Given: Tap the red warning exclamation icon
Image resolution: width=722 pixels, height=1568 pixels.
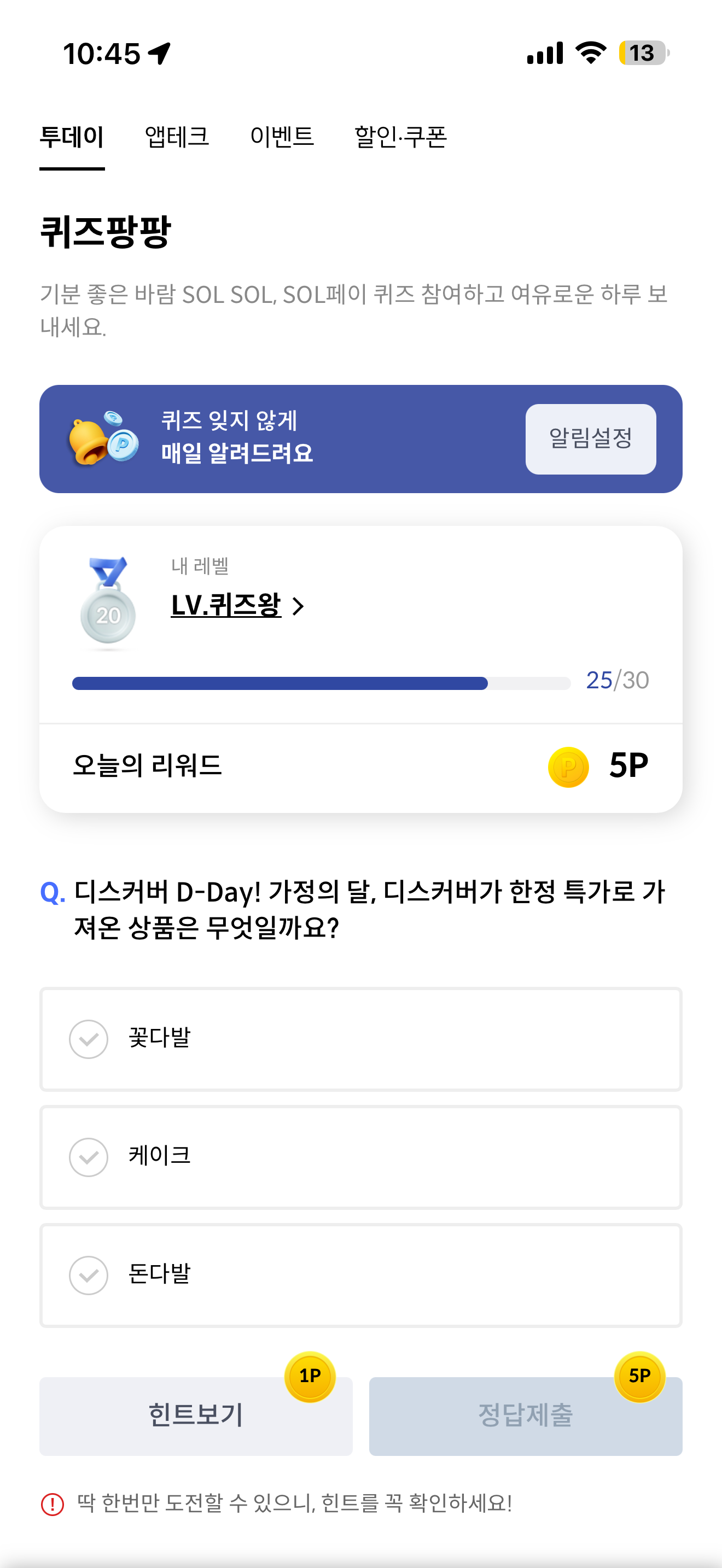Looking at the screenshot, I should (53, 1503).
